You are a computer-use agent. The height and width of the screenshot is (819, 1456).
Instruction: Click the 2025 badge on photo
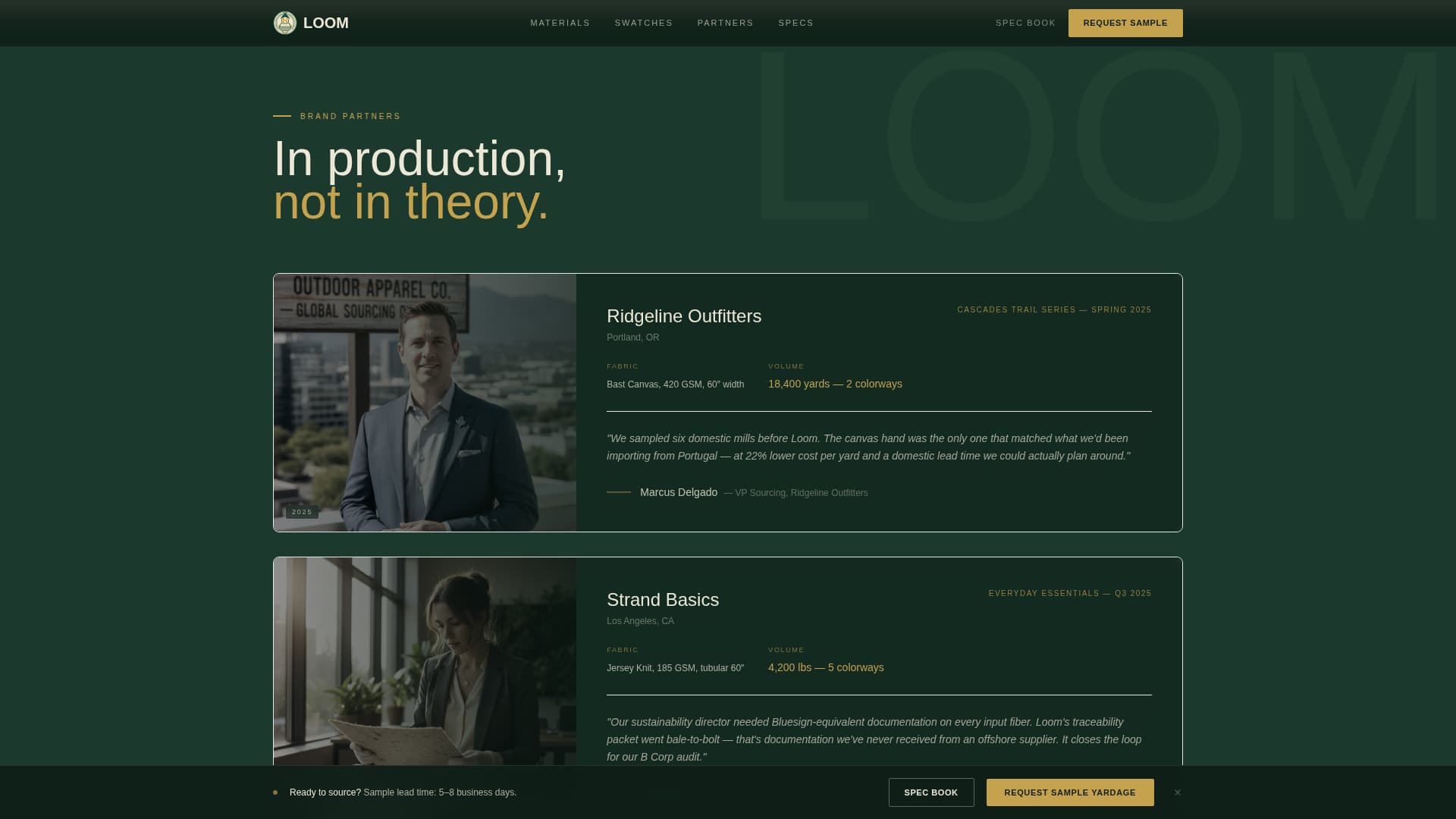point(302,512)
